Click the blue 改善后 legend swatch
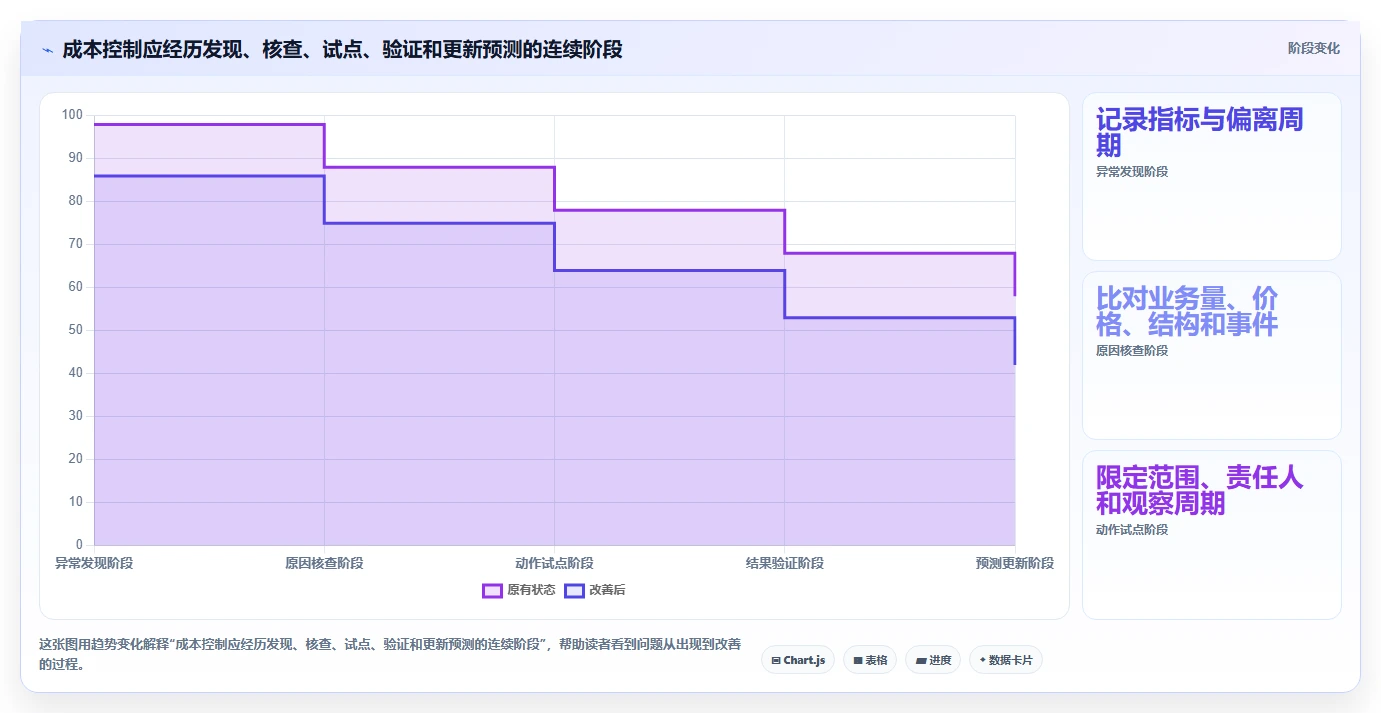Screen dimensions: 1381x713 coord(575,590)
